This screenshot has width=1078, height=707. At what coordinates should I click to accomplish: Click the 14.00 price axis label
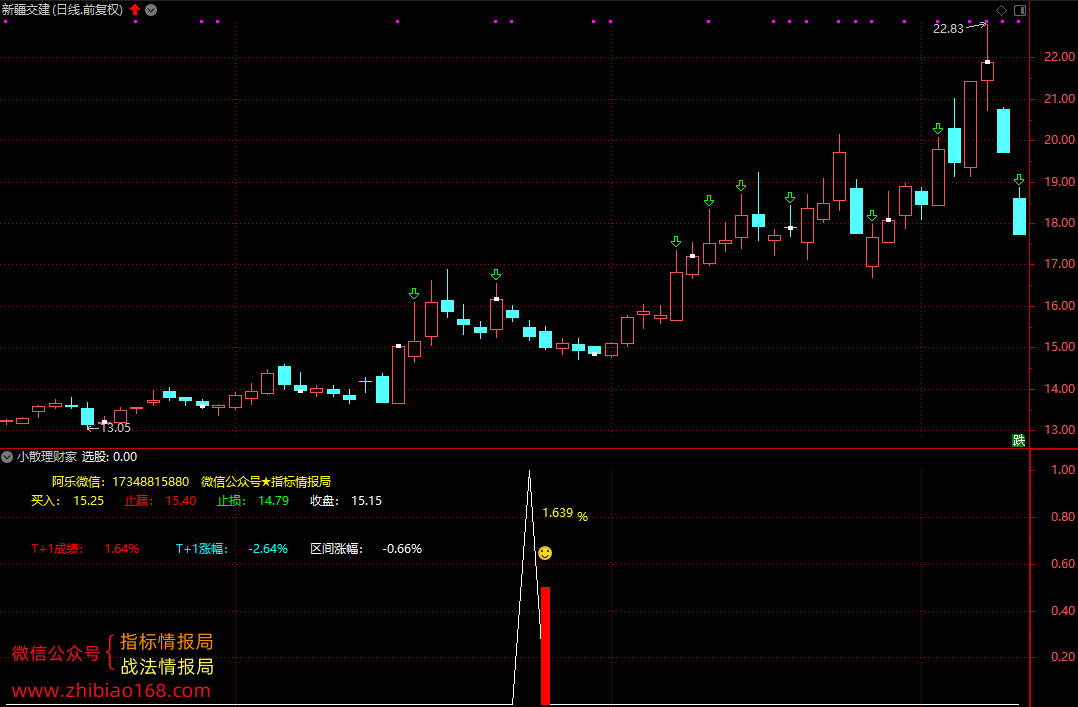[1059, 389]
